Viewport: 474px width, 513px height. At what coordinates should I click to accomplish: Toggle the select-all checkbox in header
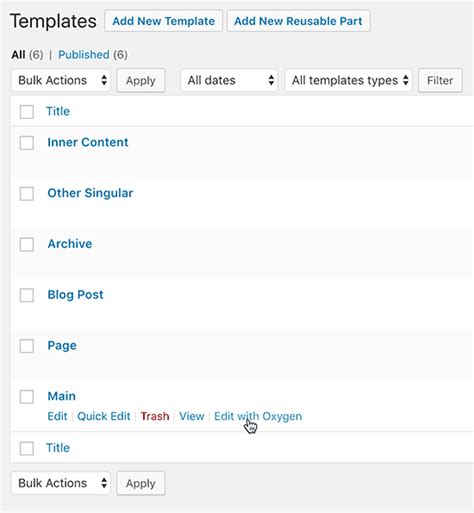tap(27, 112)
